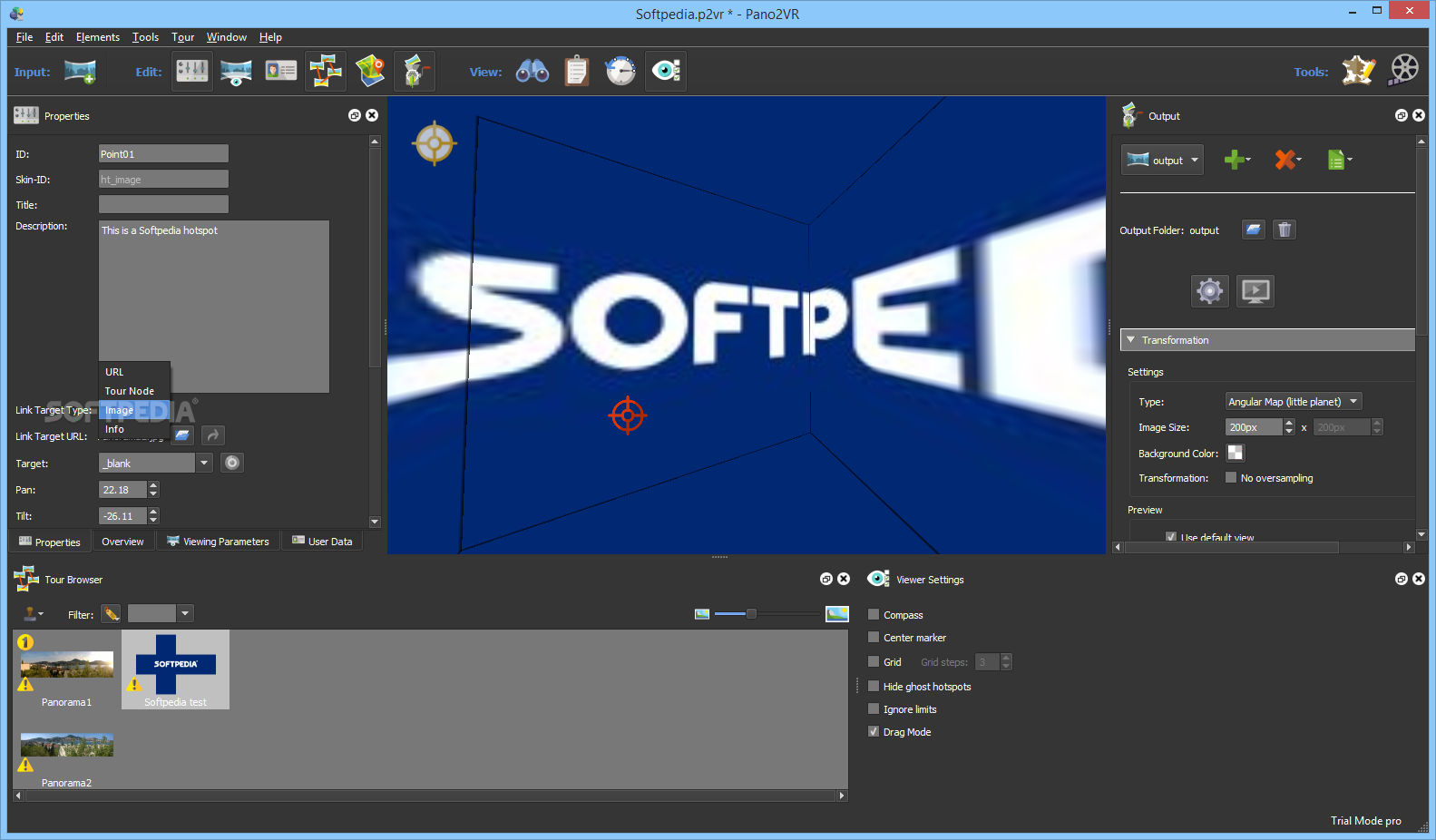Choose Tour Node link type
The image size is (1436, 840).
[134, 391]
